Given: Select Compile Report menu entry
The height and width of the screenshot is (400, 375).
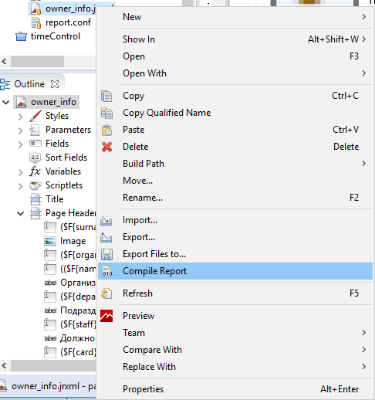Looking at the screenshot, I should coord(235,271).
